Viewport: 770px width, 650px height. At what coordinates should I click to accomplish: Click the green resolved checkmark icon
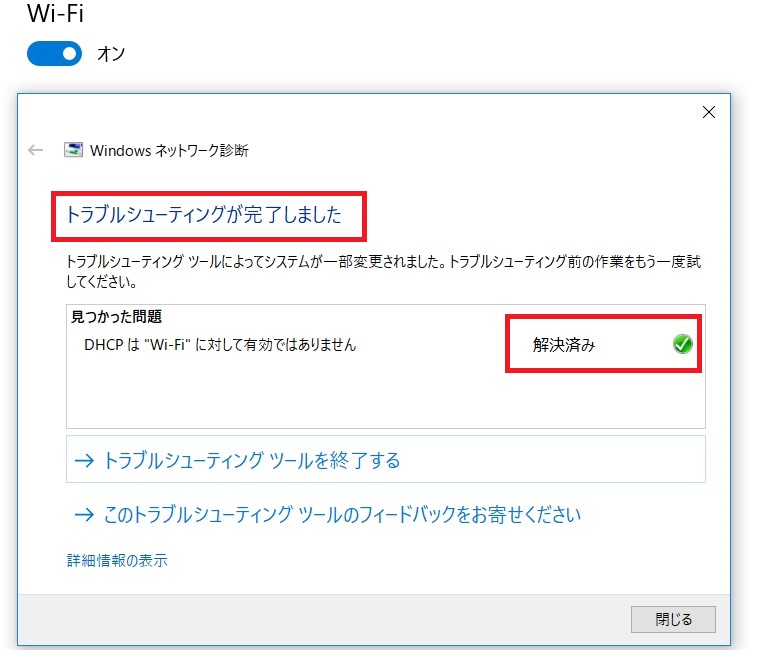683,344
